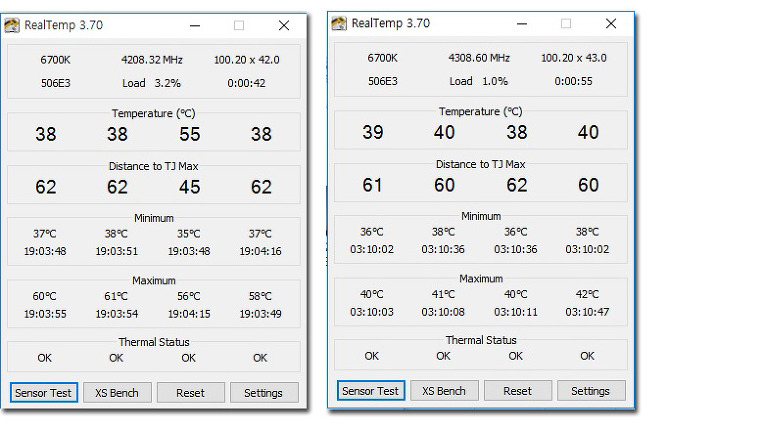The image size is (764, 430).
Task: Click Reset in the 43.0 multiplier window
Action: [x=517, y=391]
